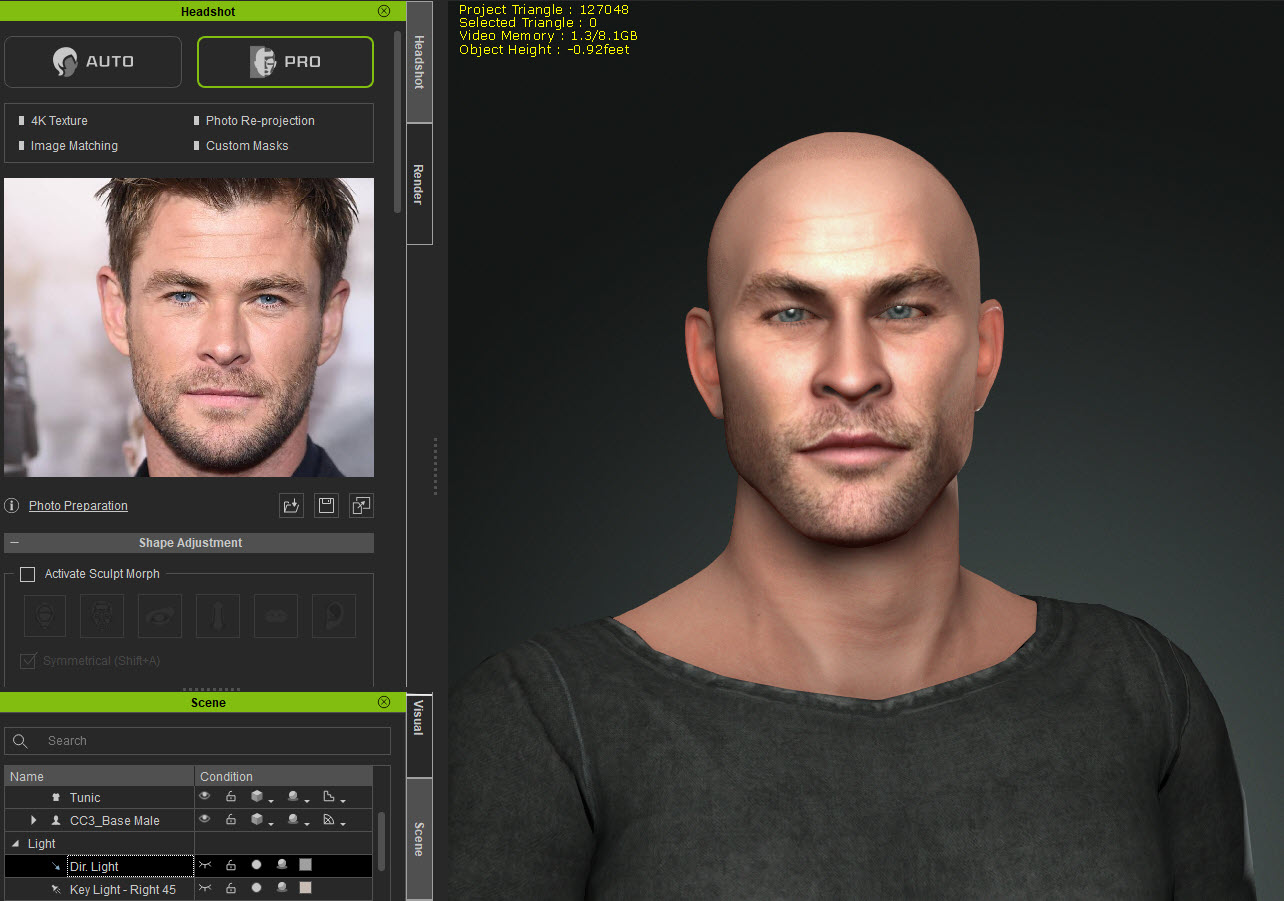Switch Headshot to AUTO mode
Screen dimensions: 1284x901
[x=93, y=62]
